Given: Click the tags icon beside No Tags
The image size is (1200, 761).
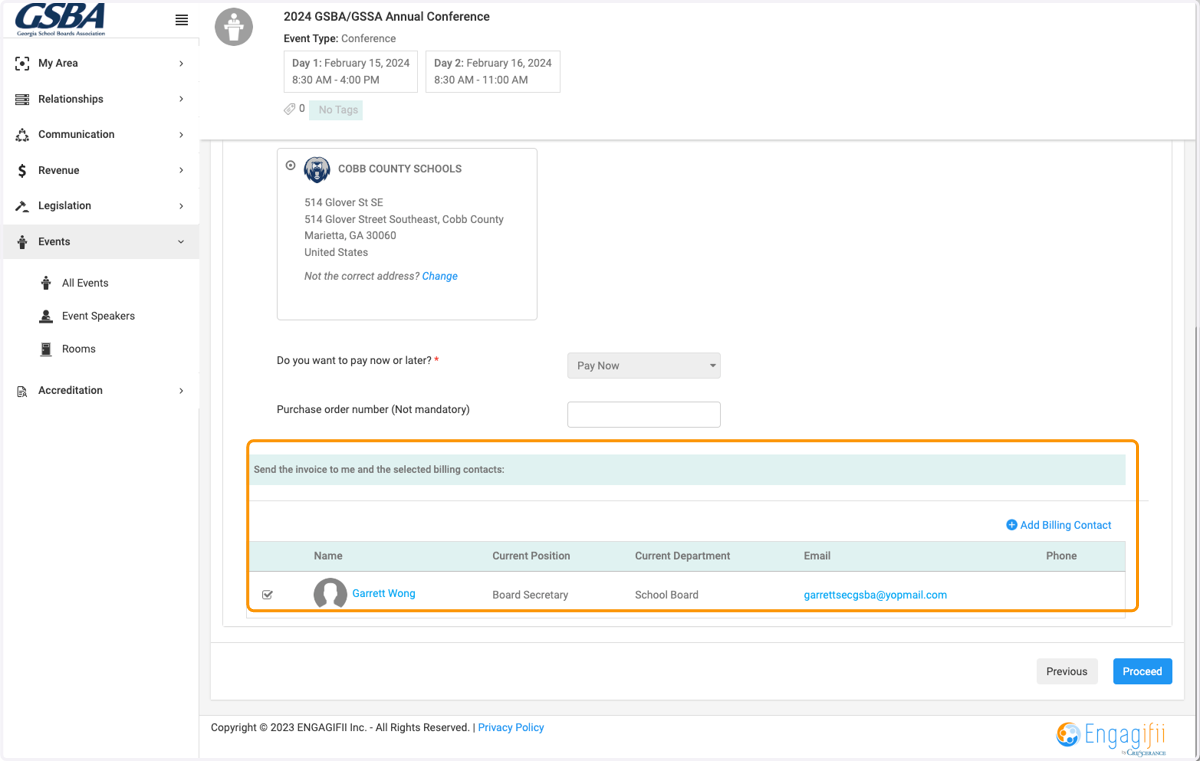Looking at the screenshot, I should [x=290, y=109].
